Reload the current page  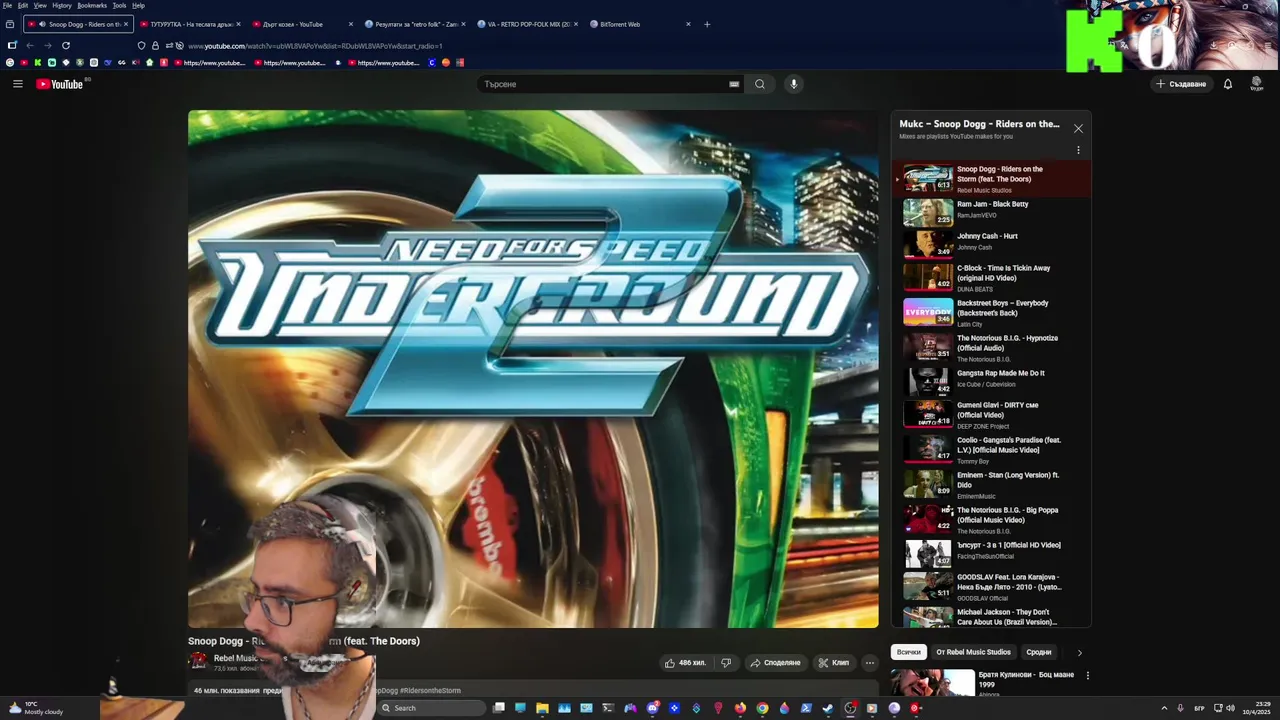(66, 45)
